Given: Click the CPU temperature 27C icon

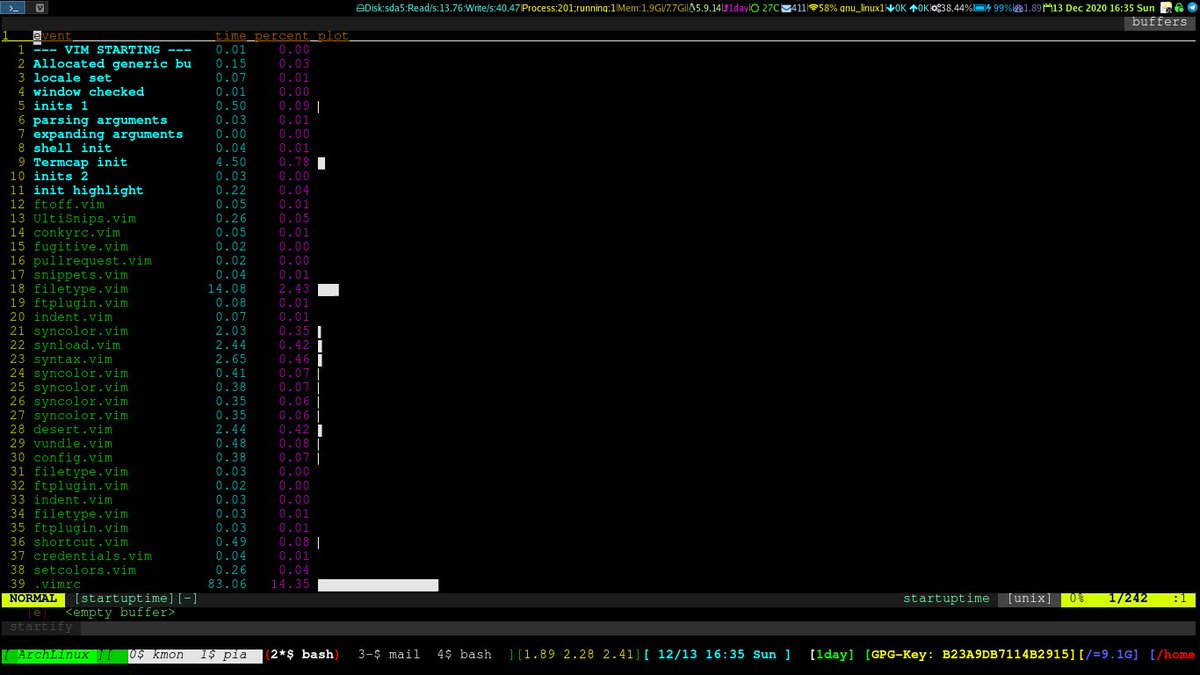Looking at the screenshot, I should [x=755, y=7].
